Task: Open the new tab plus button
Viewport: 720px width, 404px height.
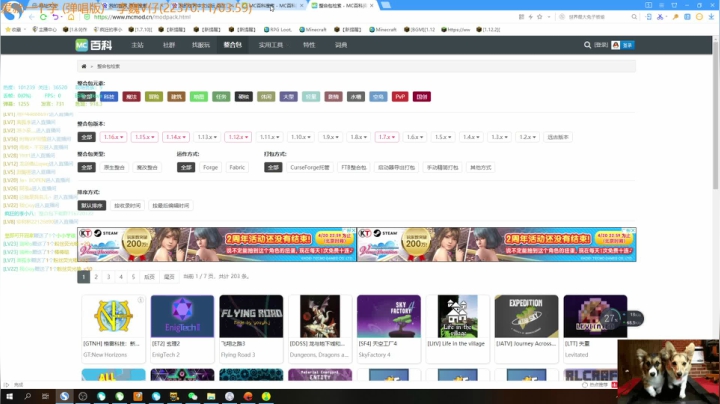Action: [x=386, y=5]
